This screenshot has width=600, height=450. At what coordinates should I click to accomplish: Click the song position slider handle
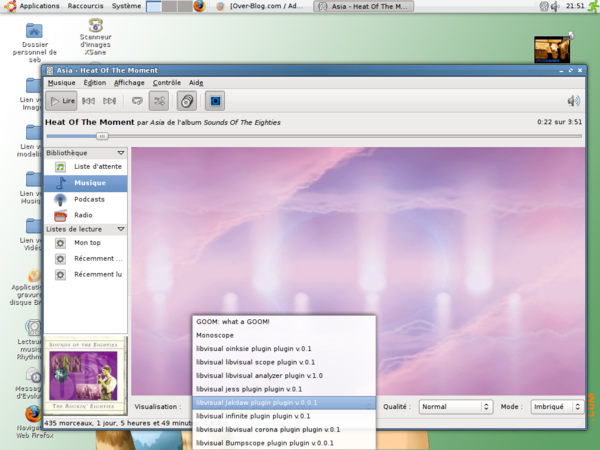(x=102, y=136)
